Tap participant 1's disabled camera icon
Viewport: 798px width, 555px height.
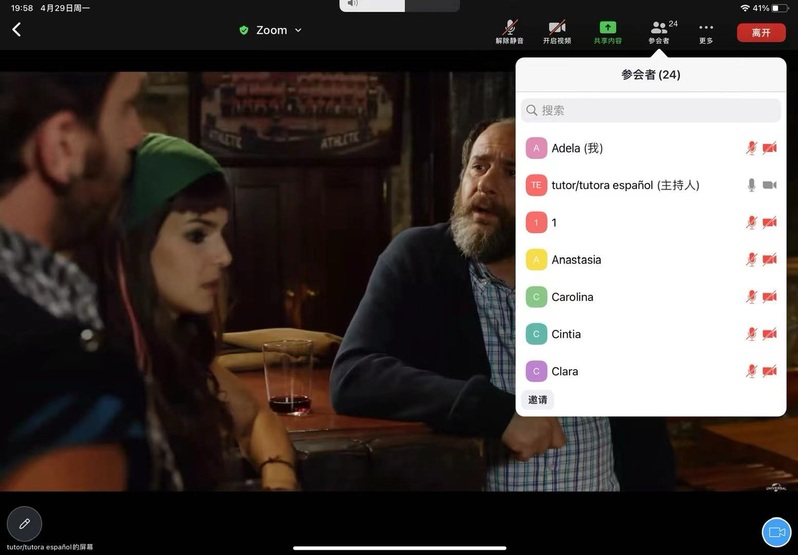click(770, 222)
